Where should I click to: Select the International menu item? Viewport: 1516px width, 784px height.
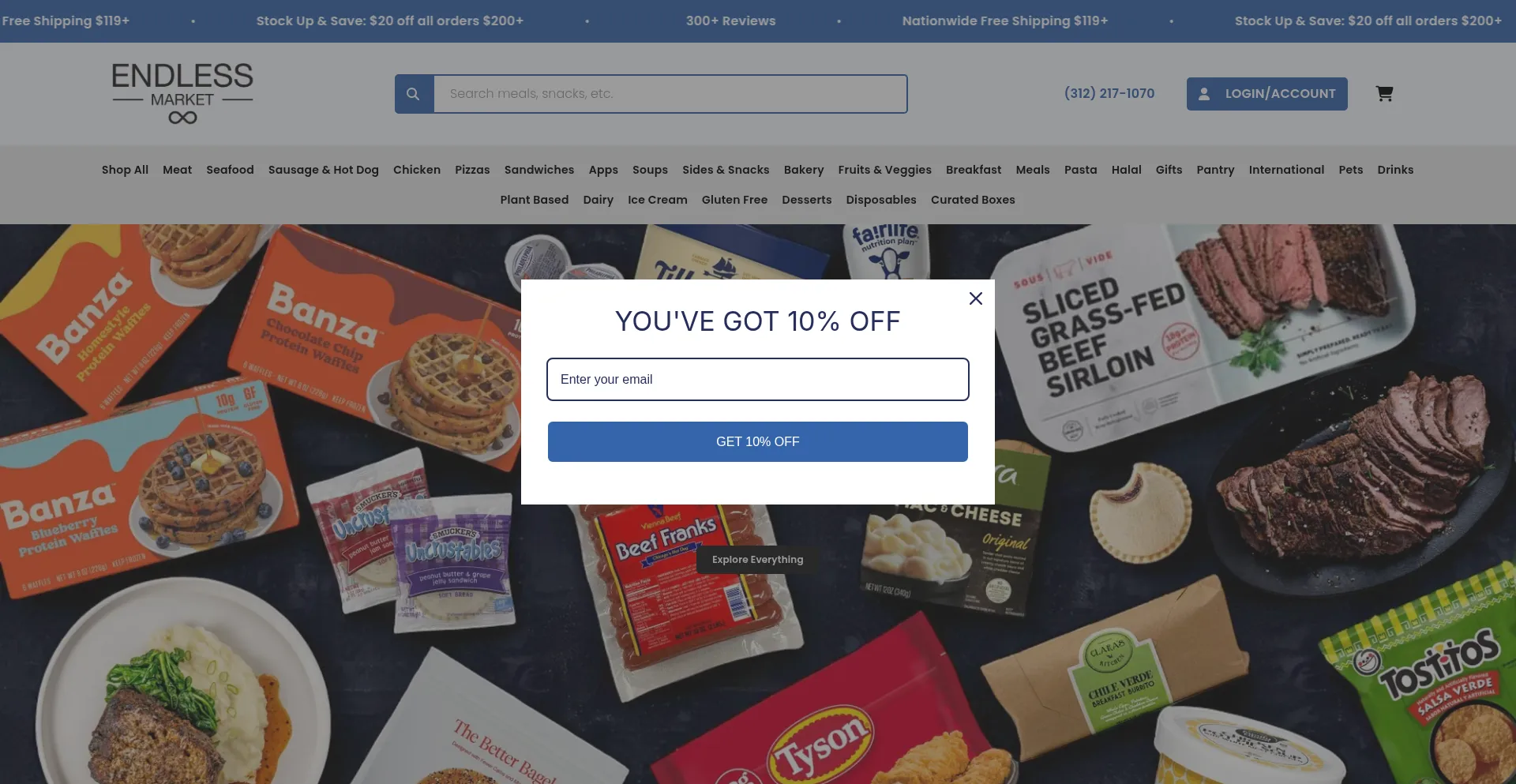1286,170
